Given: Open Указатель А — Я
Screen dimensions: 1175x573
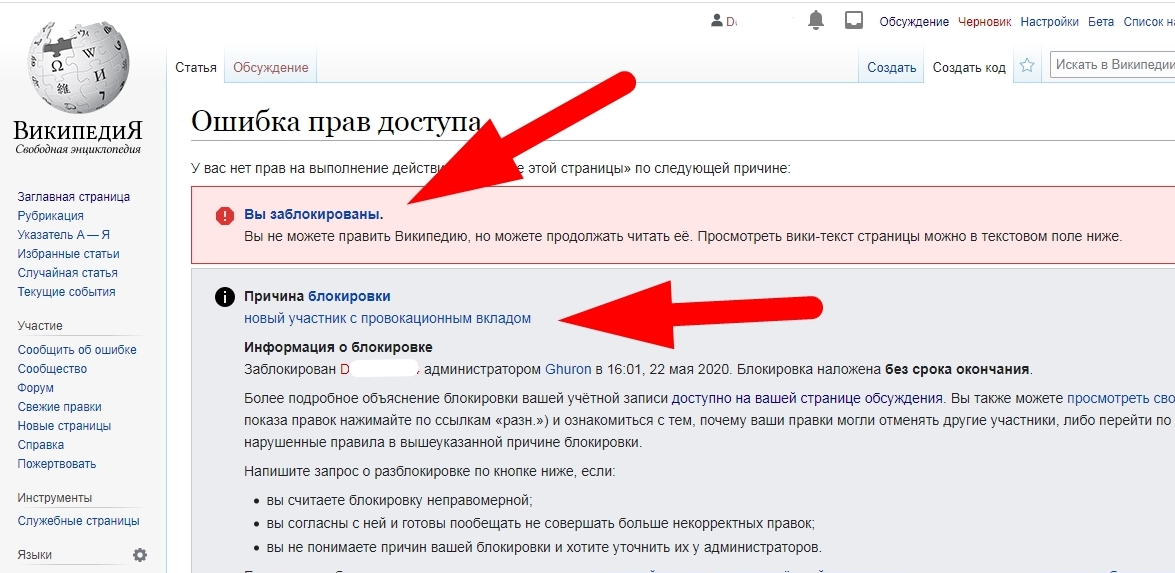Looking at the screenshot, I should pos(64,234).
